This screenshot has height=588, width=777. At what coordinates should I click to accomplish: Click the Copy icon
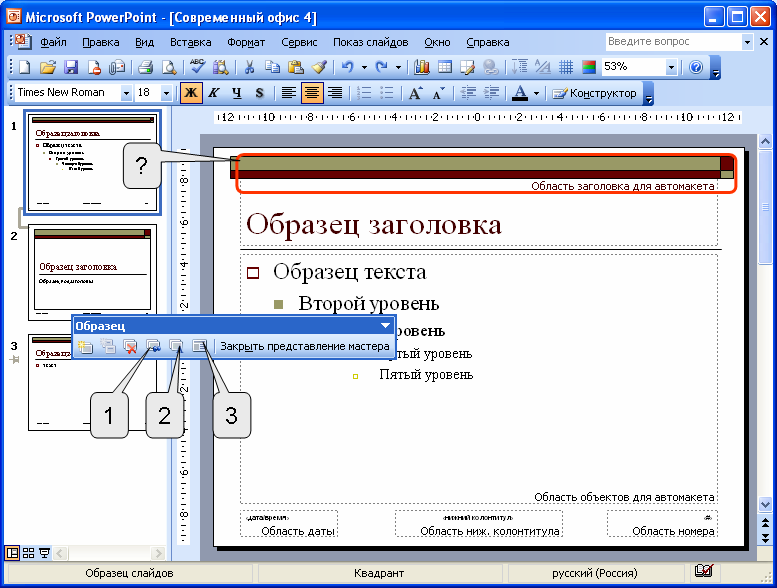pos(272,67)
